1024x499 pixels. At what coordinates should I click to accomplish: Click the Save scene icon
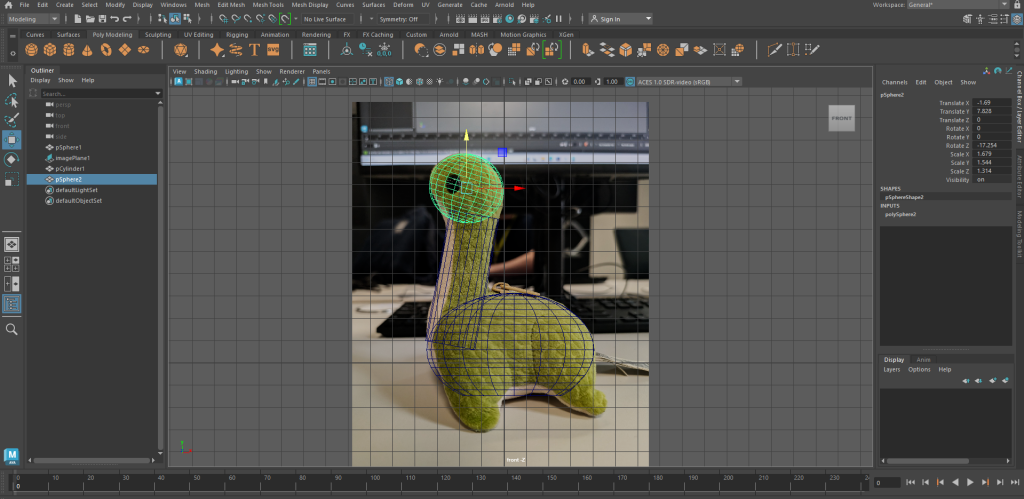click(100, 19)
